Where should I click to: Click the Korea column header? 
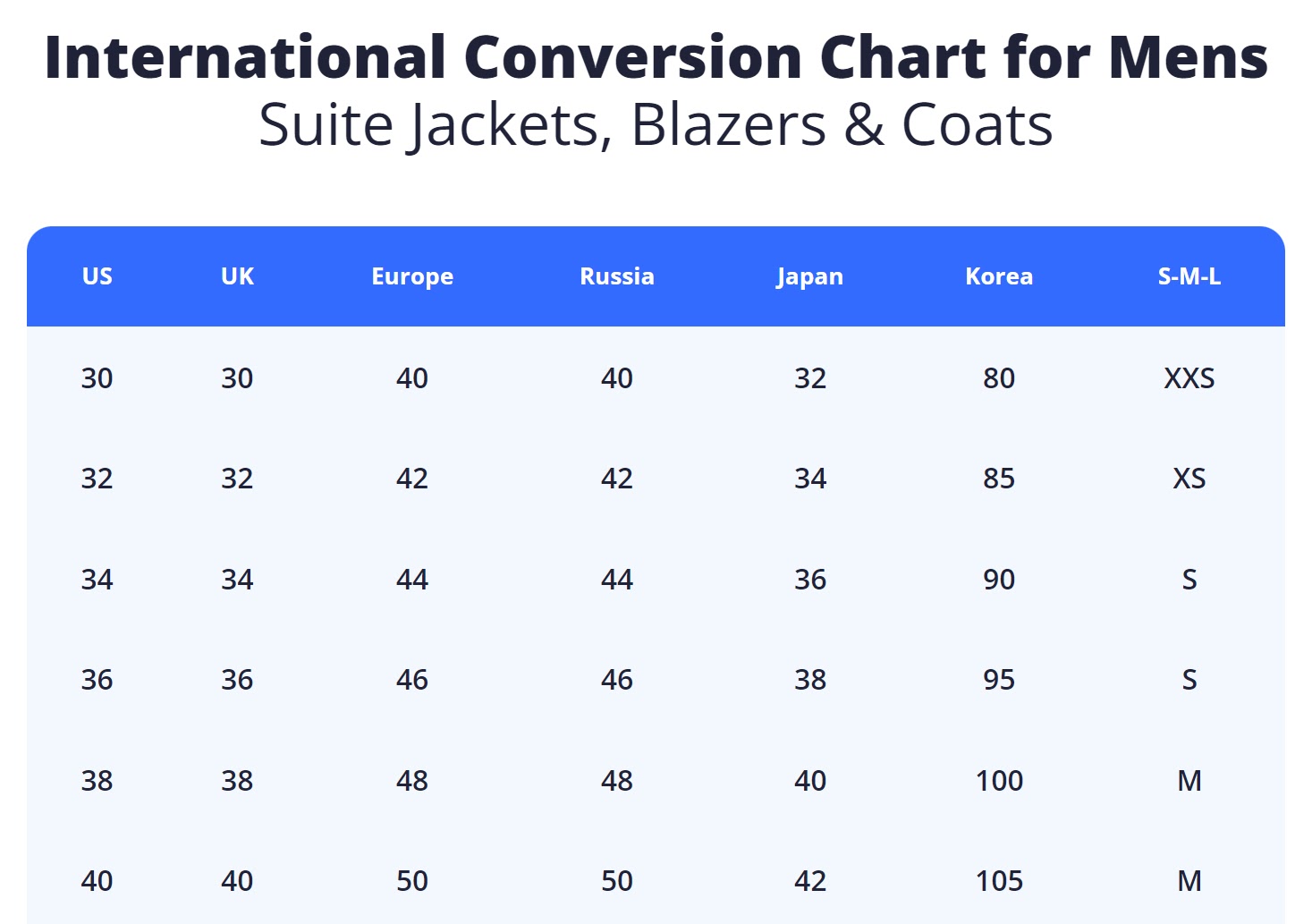click(999, 276)
